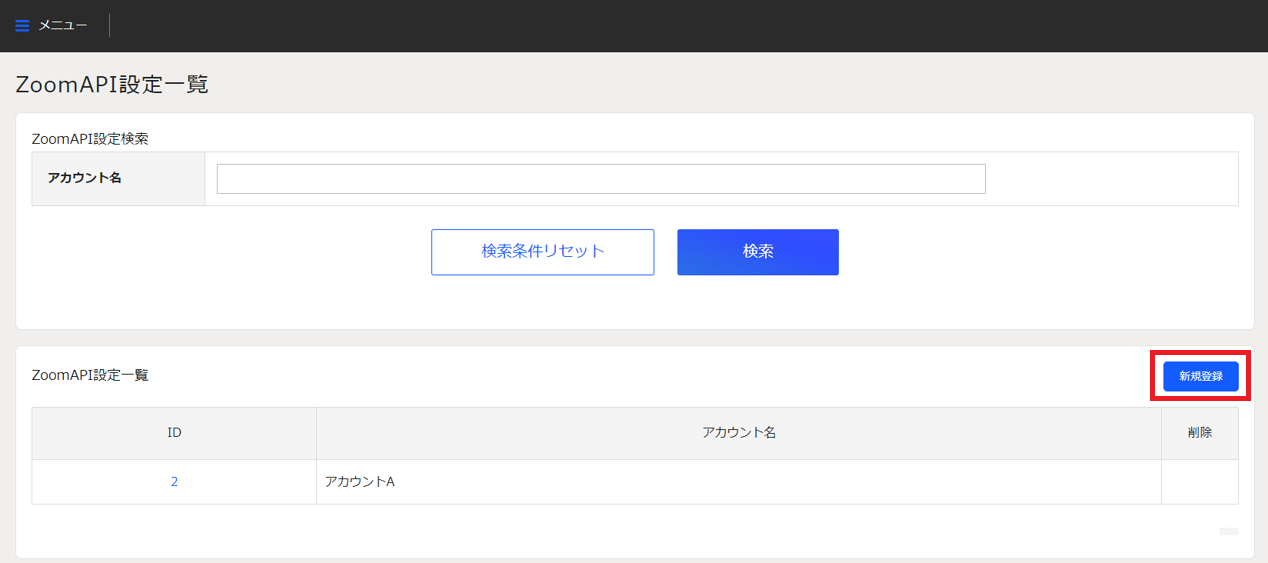Click the メニュー label in top bar
Image resolution: width=1268 pixels, height=563 pixels.
[63, 26]
